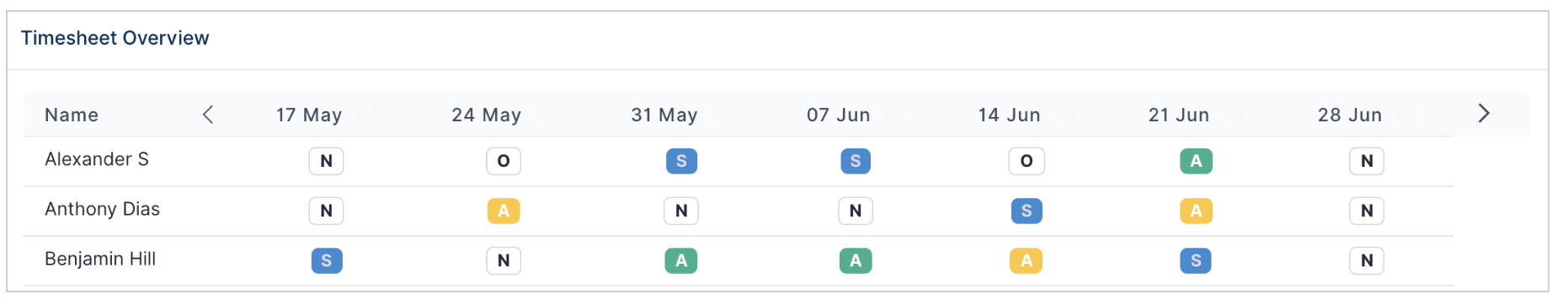The image size is (1568, 305).
Task: Click the Name column header
Action: (72, 115)
